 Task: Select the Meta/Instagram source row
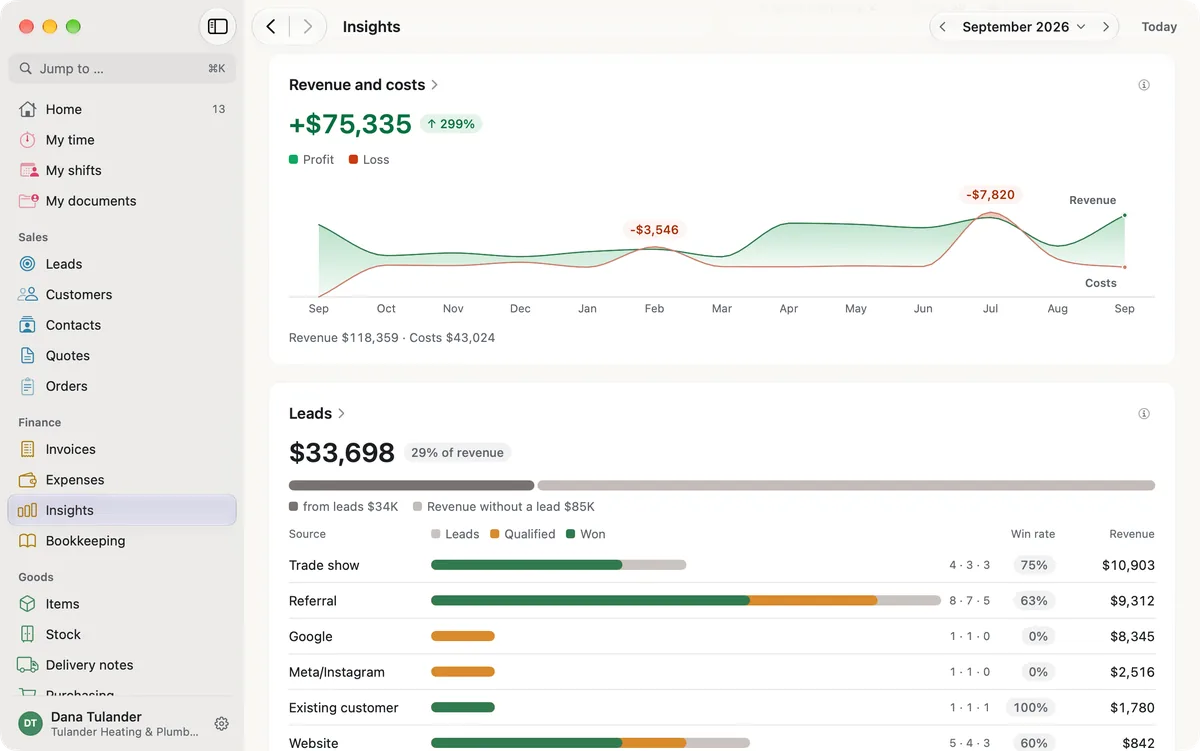pyautogui.click(x=722, y=672)
